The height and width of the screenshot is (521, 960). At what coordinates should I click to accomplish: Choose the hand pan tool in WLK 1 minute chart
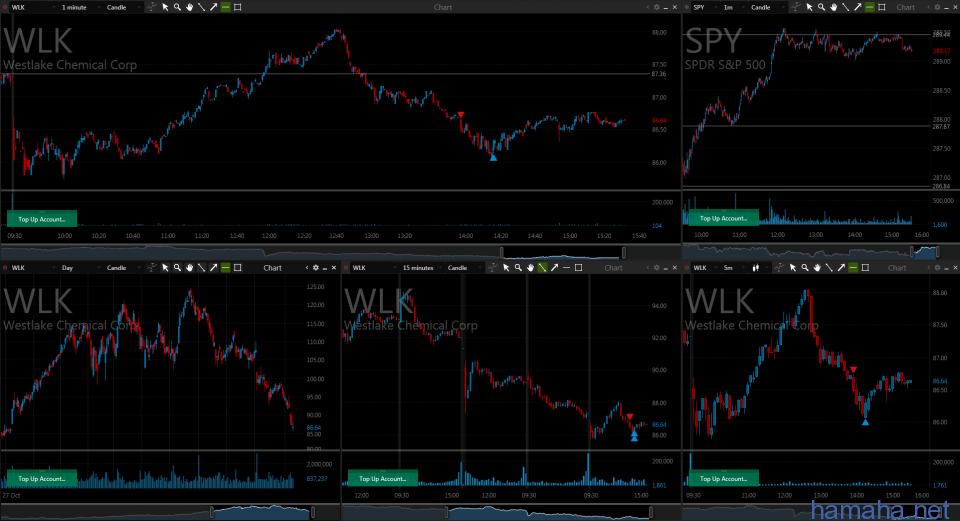click(189, 7)
